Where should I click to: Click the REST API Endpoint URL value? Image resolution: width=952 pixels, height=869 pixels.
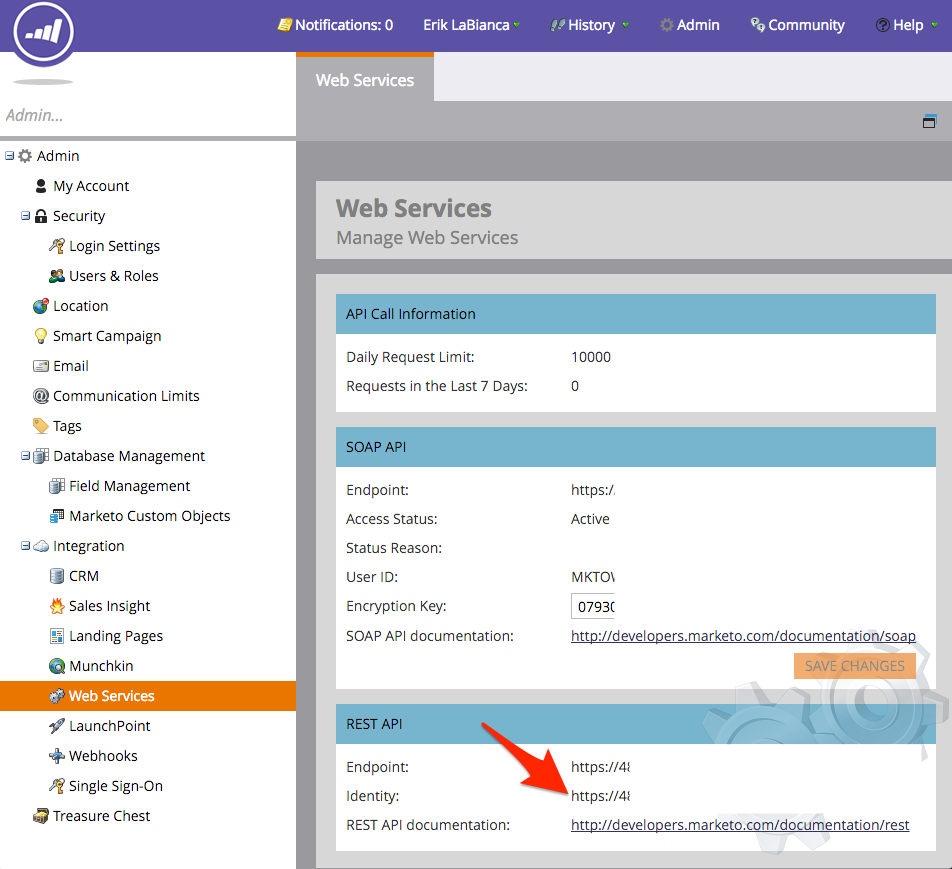600,767
